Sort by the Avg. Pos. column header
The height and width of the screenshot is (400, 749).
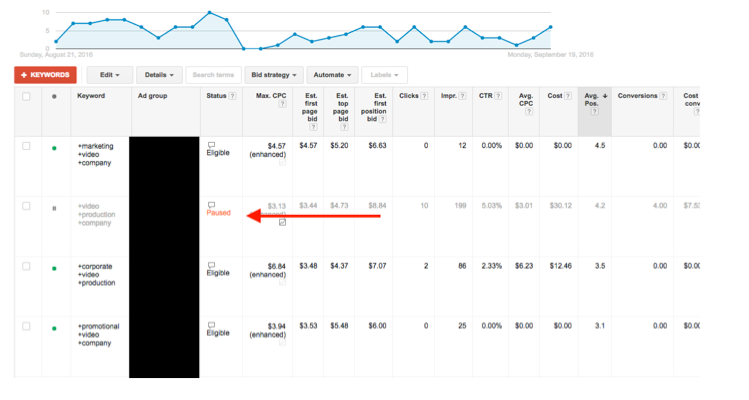coord(593,101)
